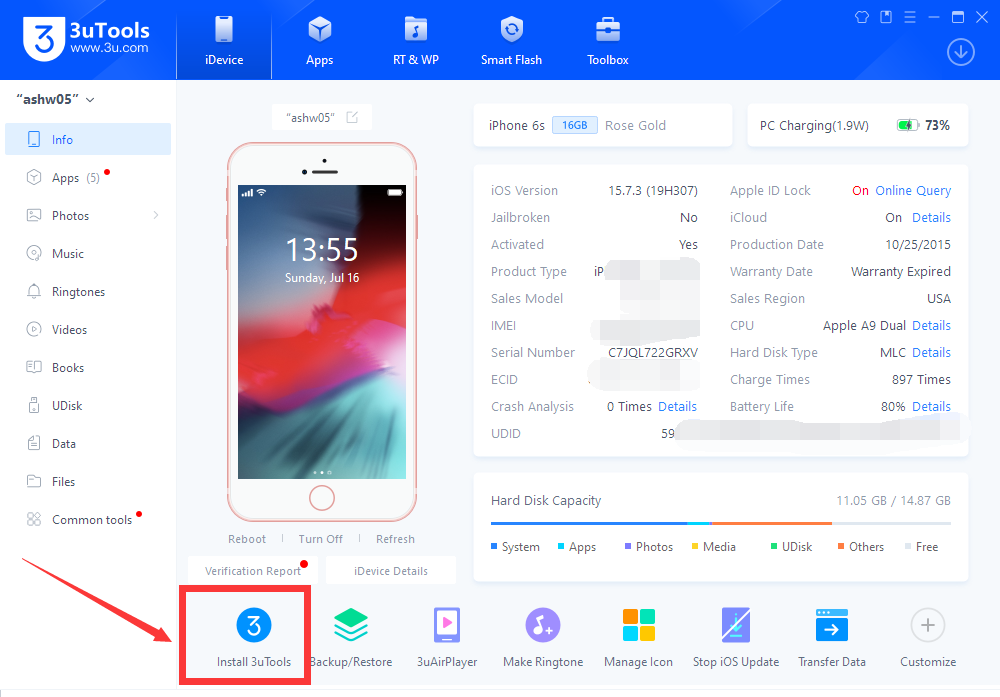Click the Photos legend color swatch
The width and height of the screenshot is (1000, 697).
pyautogui.click(x=628, y=547)
